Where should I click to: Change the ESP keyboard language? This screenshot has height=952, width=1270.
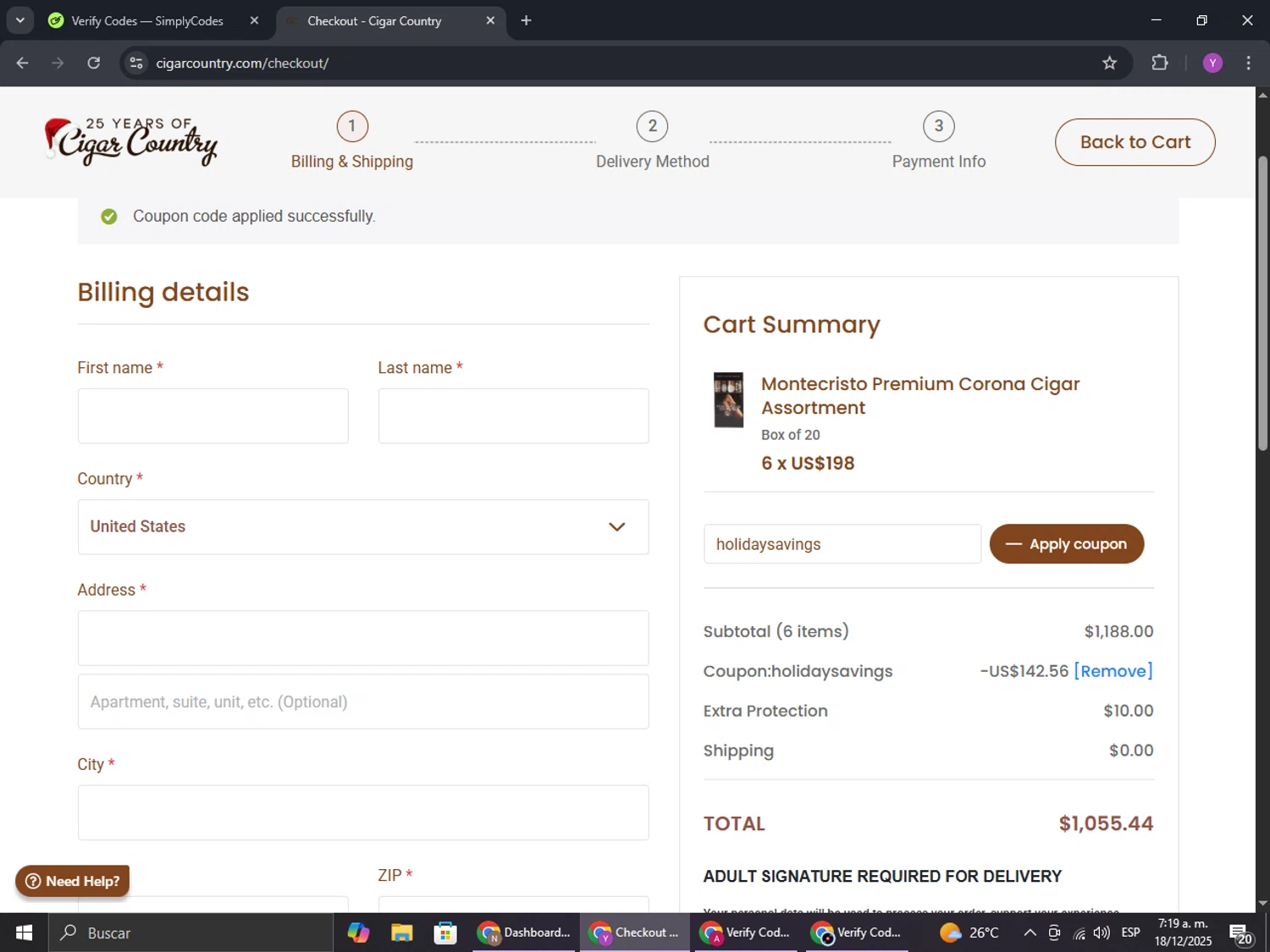pos(1130,933)
